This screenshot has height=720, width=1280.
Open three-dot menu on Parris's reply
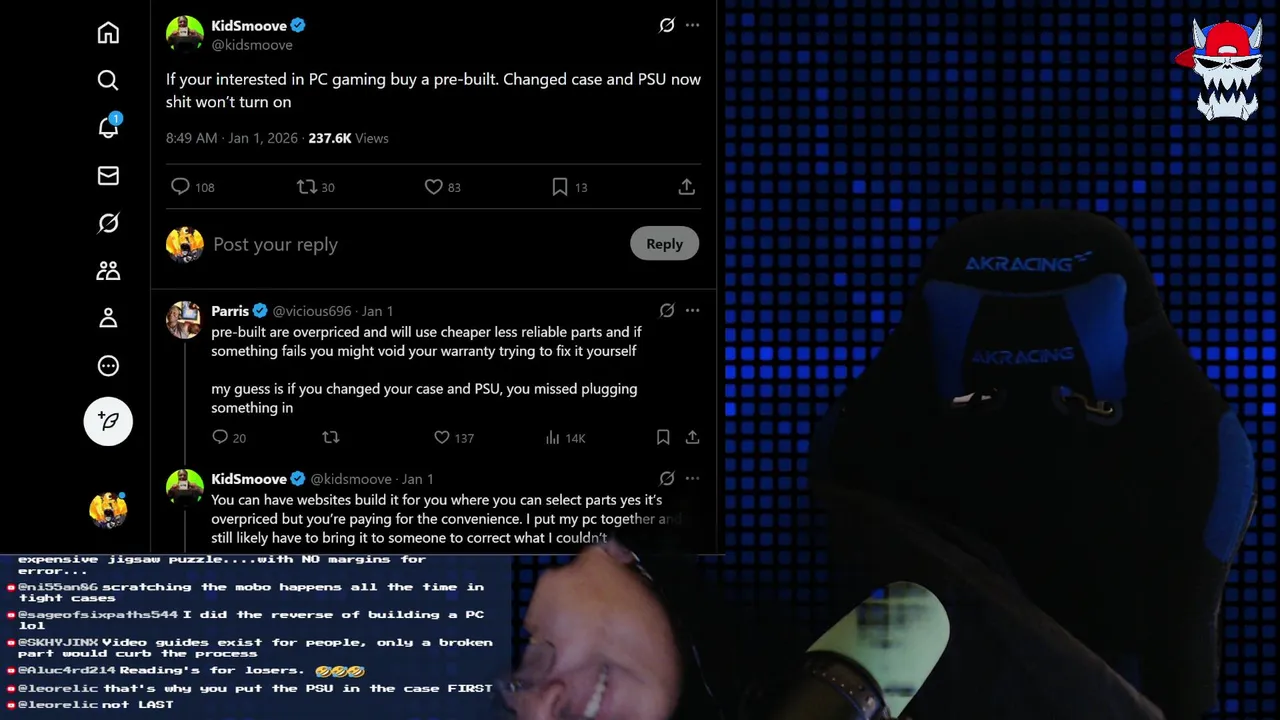(692, 310)
